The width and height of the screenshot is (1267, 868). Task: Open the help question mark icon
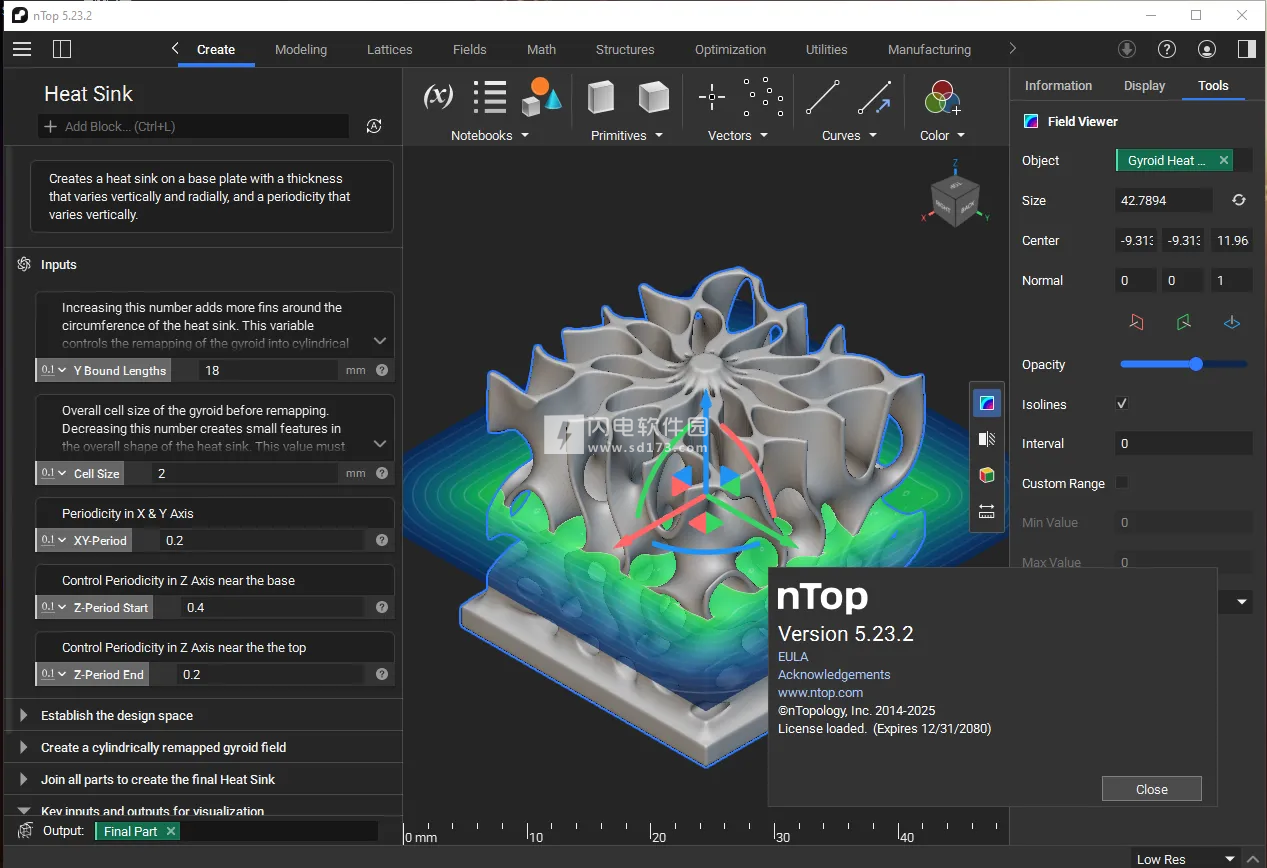(1167, 49)
